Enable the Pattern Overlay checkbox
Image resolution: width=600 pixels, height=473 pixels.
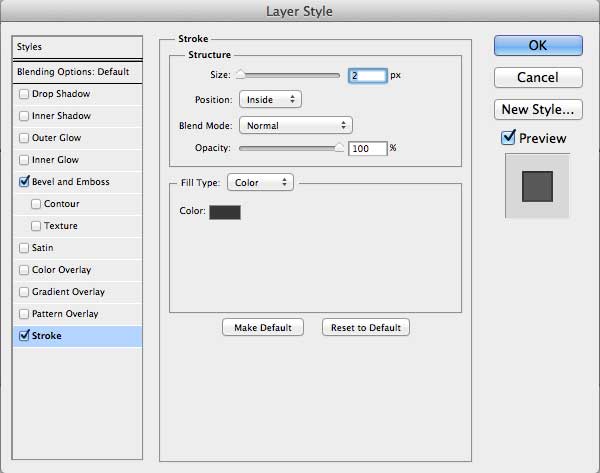click(24, 314)
